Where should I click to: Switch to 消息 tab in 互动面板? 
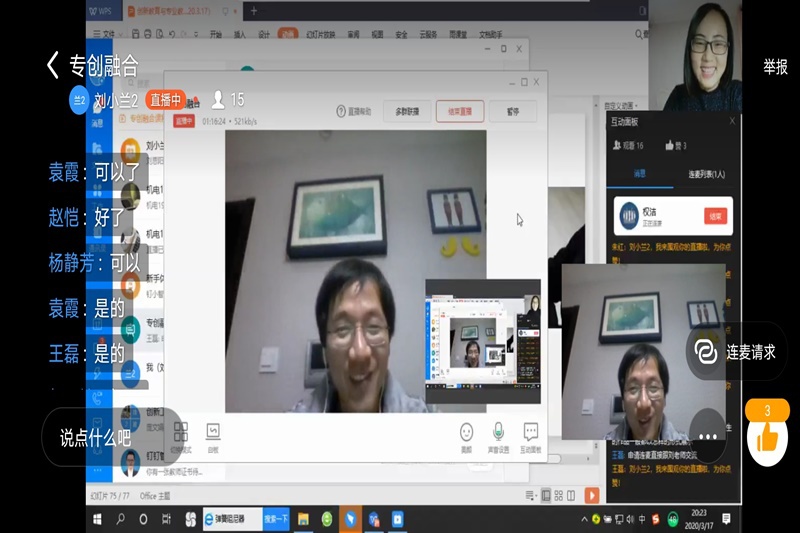639,174
